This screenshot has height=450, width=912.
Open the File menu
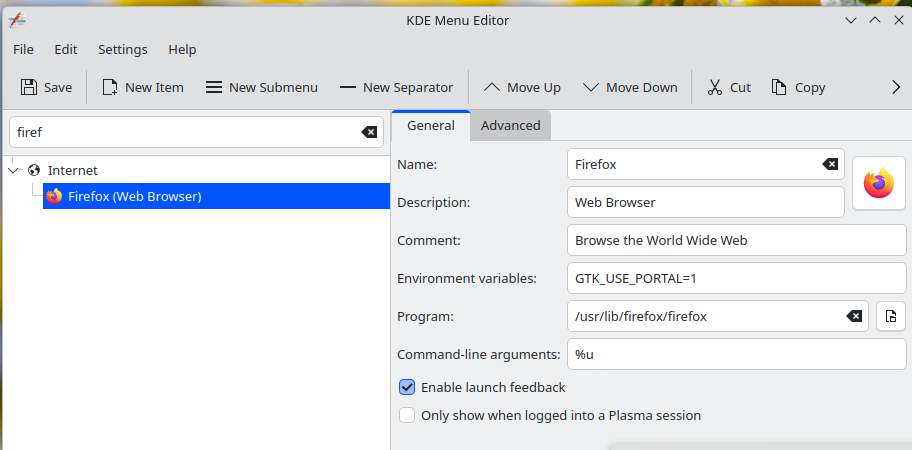coord(23,49)
